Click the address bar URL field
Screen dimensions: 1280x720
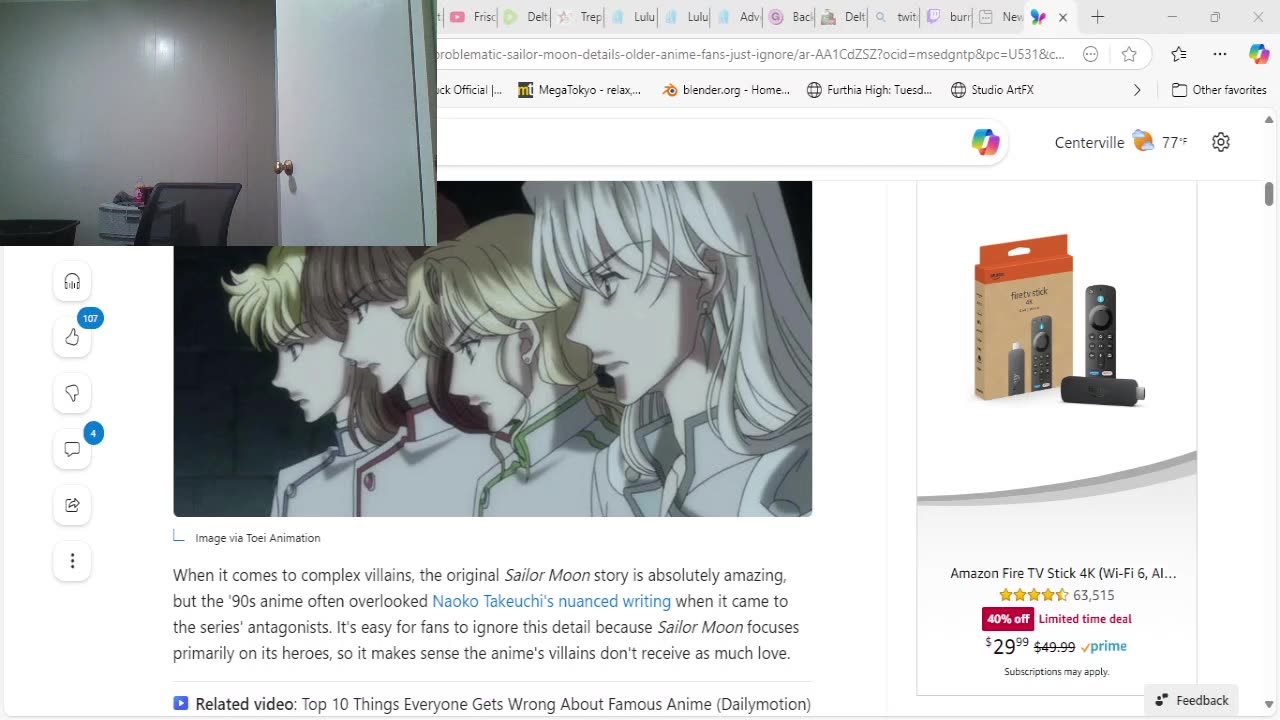tap(750, 54)
